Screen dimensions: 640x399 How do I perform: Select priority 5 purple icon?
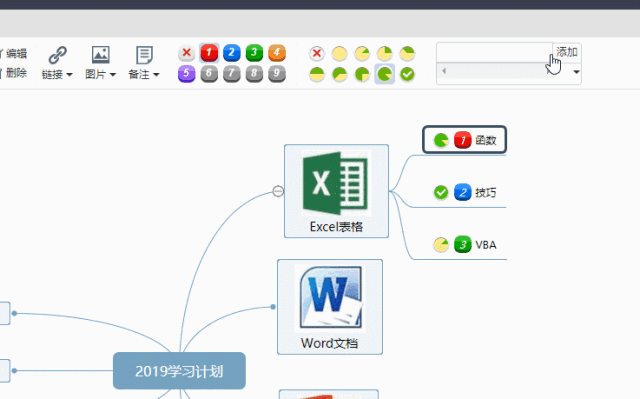point(187,74)
